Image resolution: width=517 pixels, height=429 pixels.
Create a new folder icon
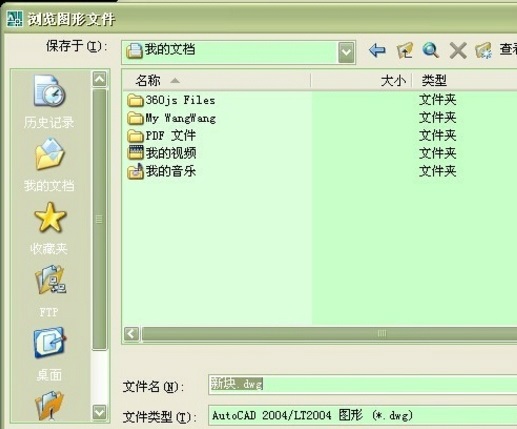(x=483, y=51)
